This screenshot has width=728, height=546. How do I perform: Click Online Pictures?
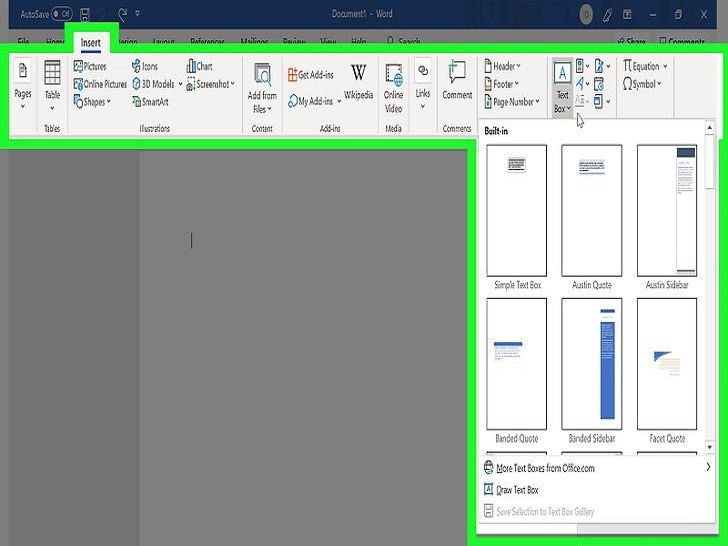(100, 84)
